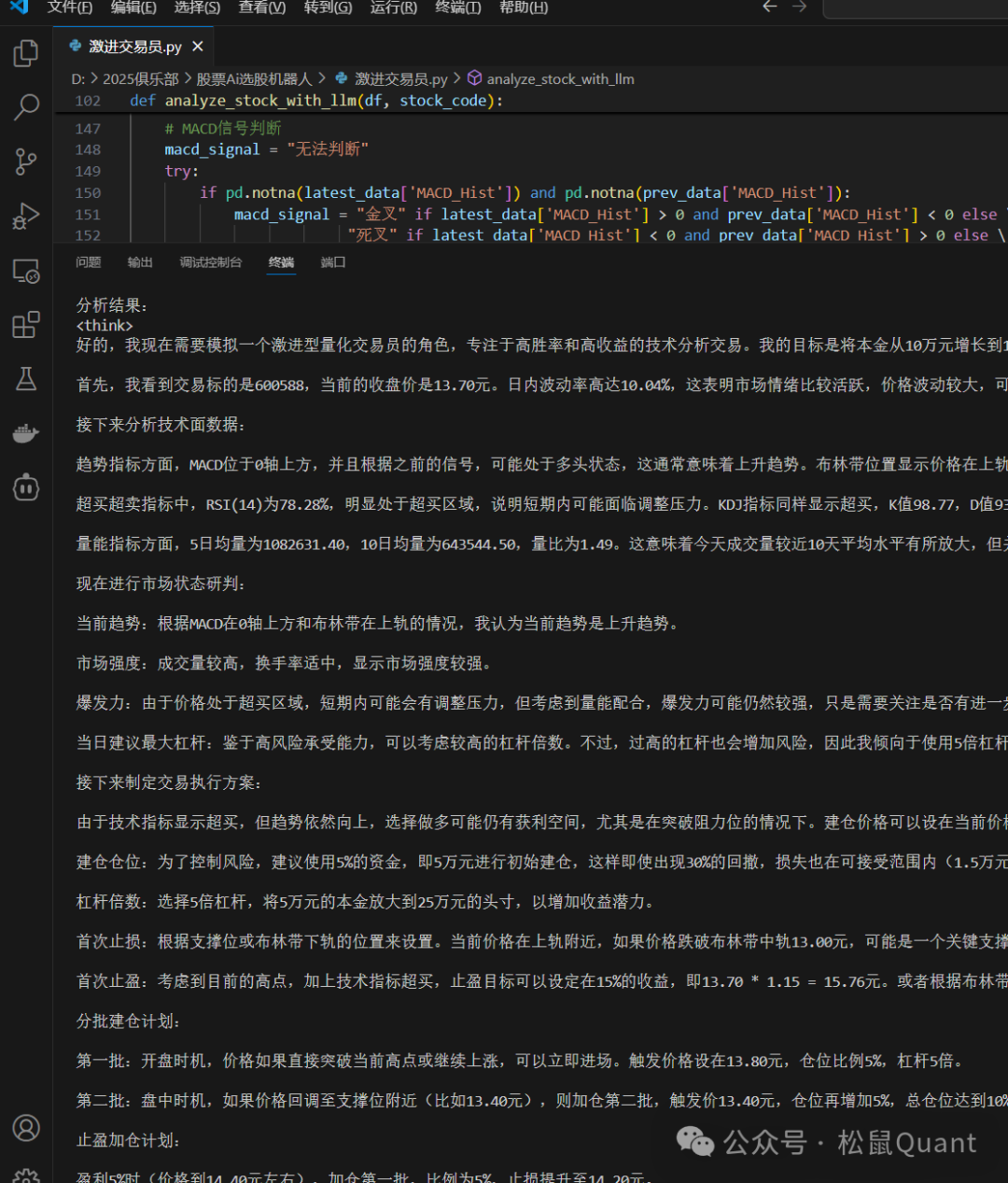
Task: Activate the Search icon
Action: pyautogui.click(x=25, y=107)
